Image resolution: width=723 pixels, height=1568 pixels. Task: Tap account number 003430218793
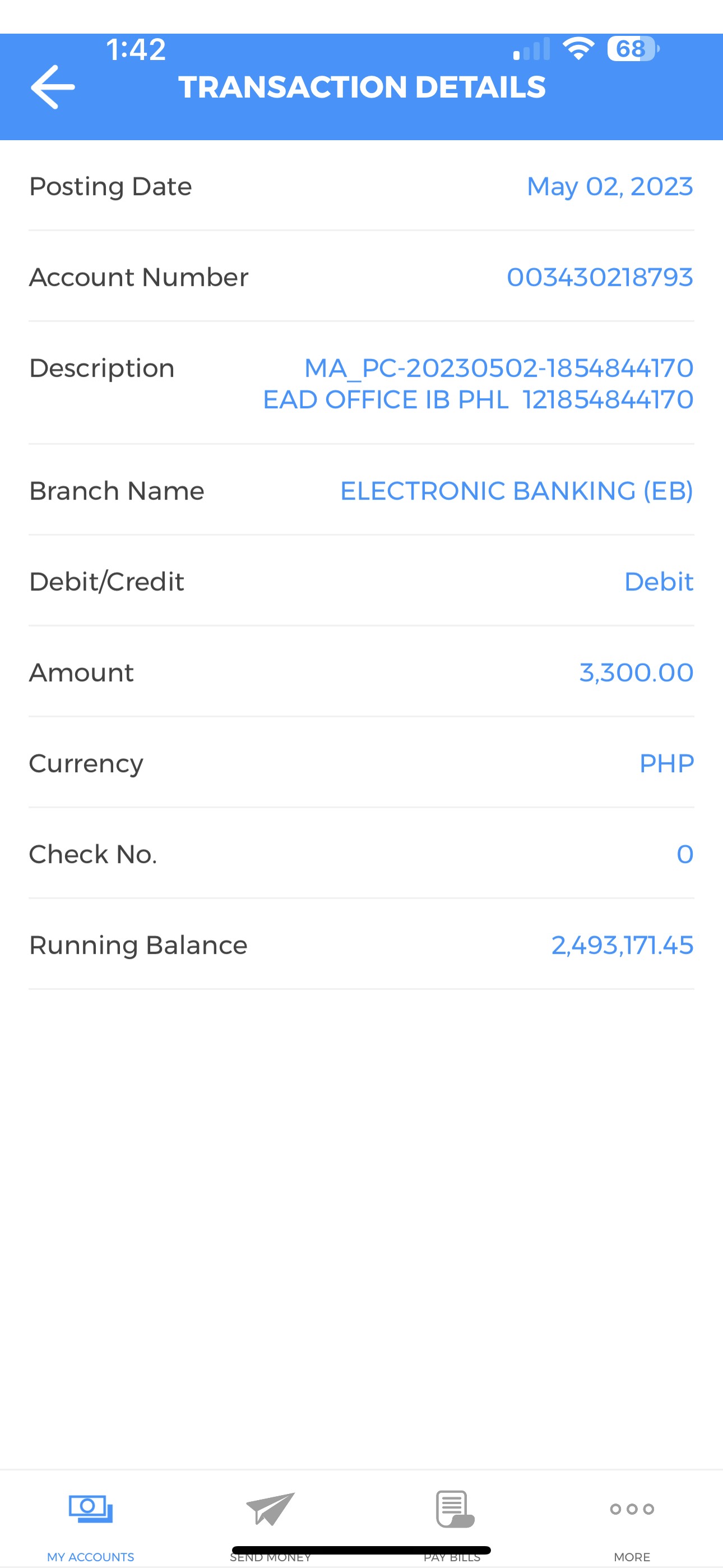600,277
